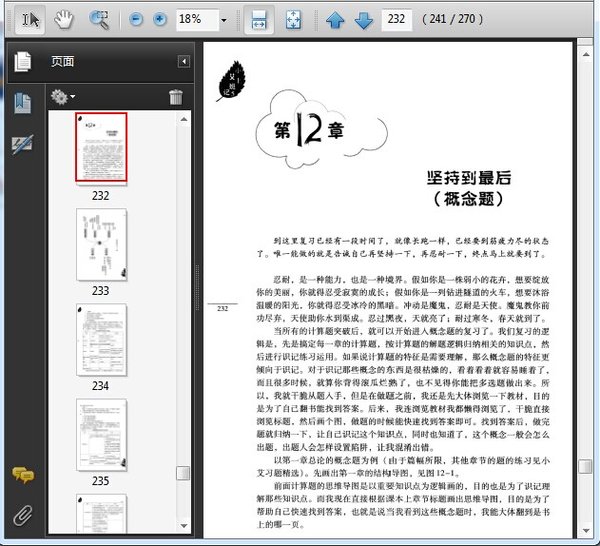The height and width of the screenshot is (546, 600).
Task: Activate the Hand pan tool
Action: point(64,19)
